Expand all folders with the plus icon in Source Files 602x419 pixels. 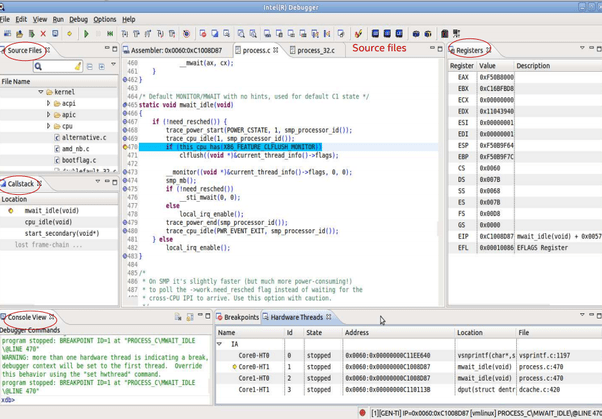click(x=102, y=66)
